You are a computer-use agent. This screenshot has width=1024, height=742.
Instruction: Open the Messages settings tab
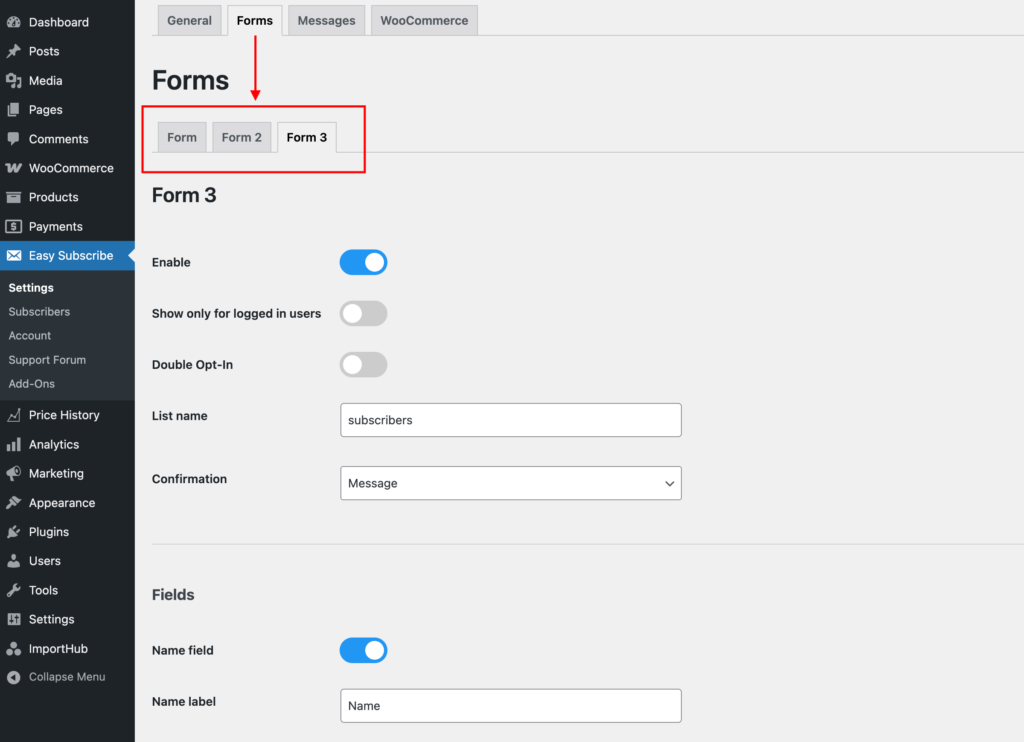326,20
